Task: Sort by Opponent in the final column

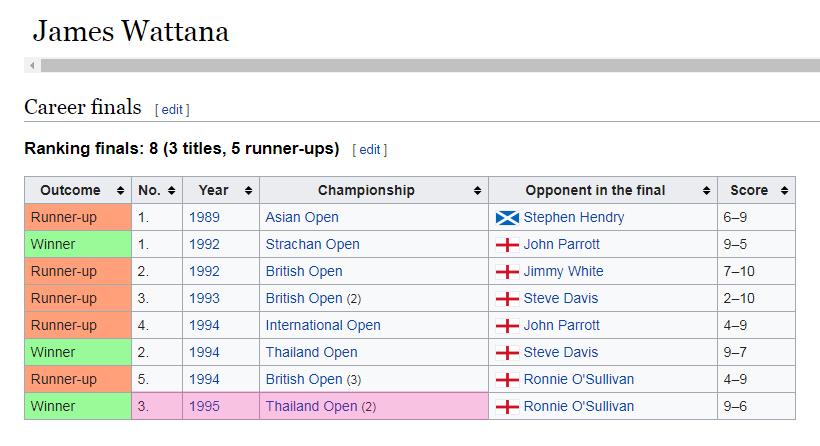Action: pyautogui.click(x=706, y=190)
